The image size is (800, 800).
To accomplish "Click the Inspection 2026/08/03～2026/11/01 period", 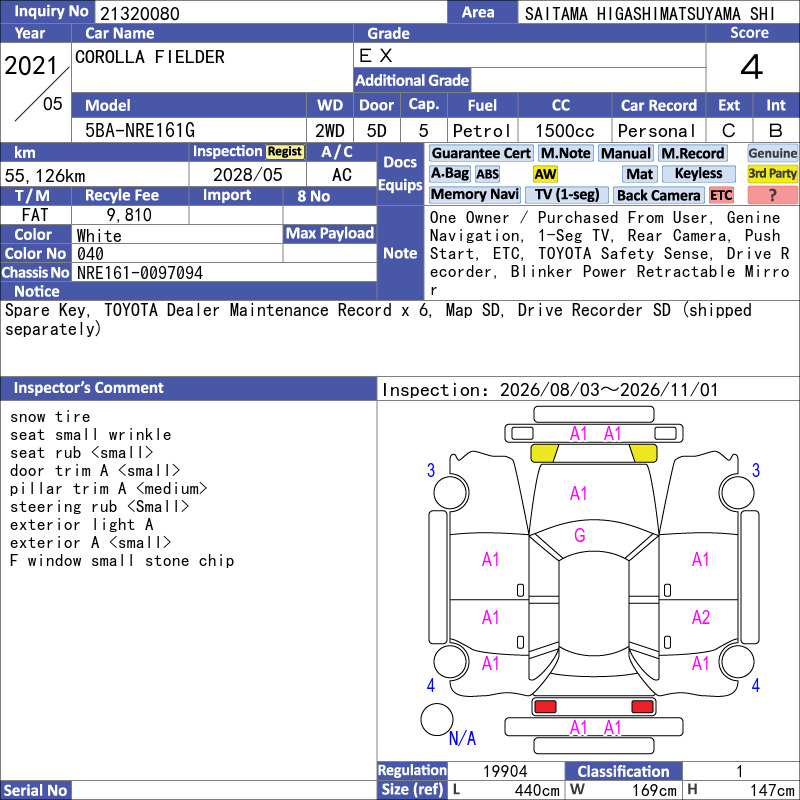I will [x=550, y=390].
